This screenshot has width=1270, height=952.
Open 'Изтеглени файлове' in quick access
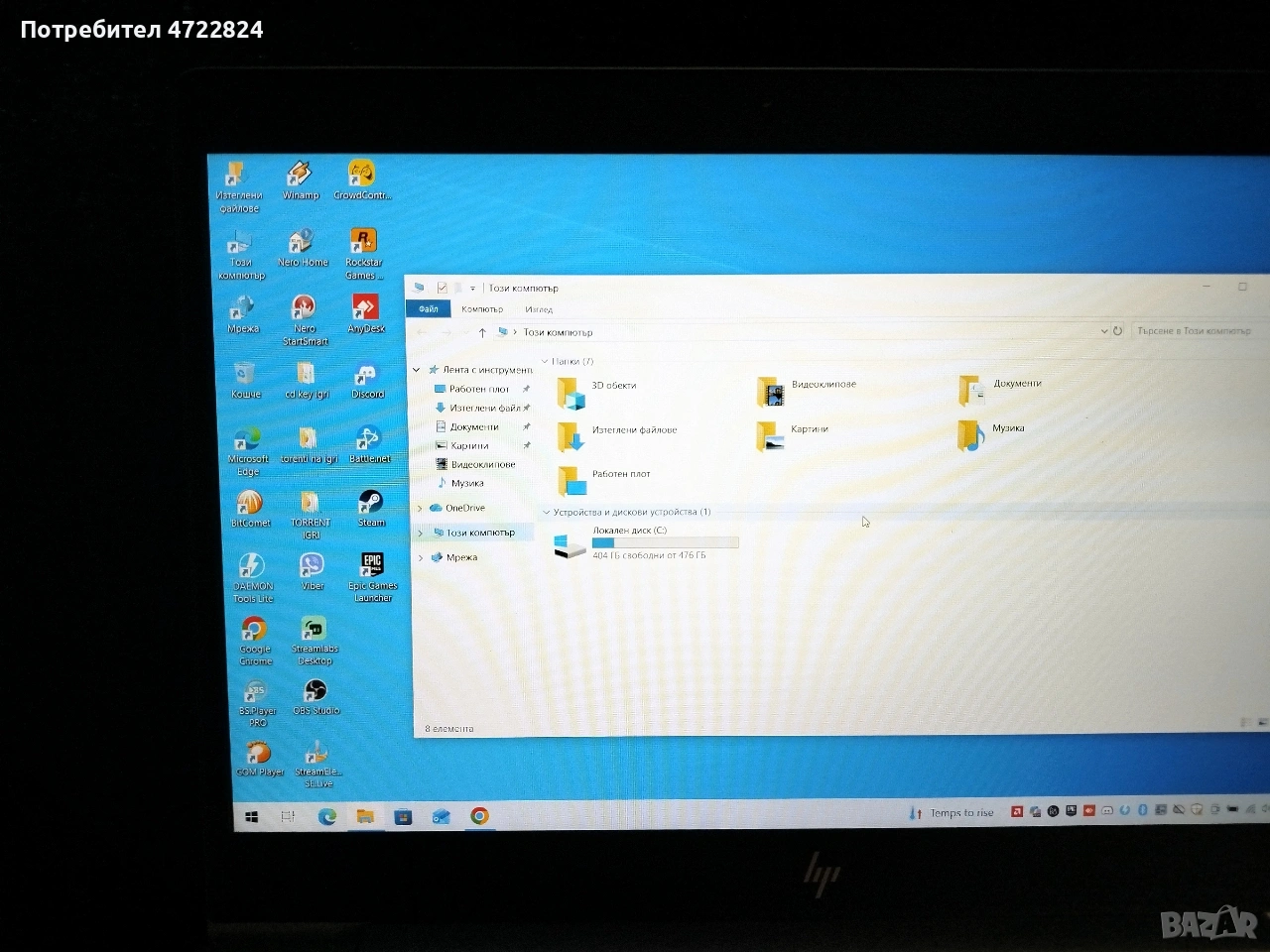484,409
